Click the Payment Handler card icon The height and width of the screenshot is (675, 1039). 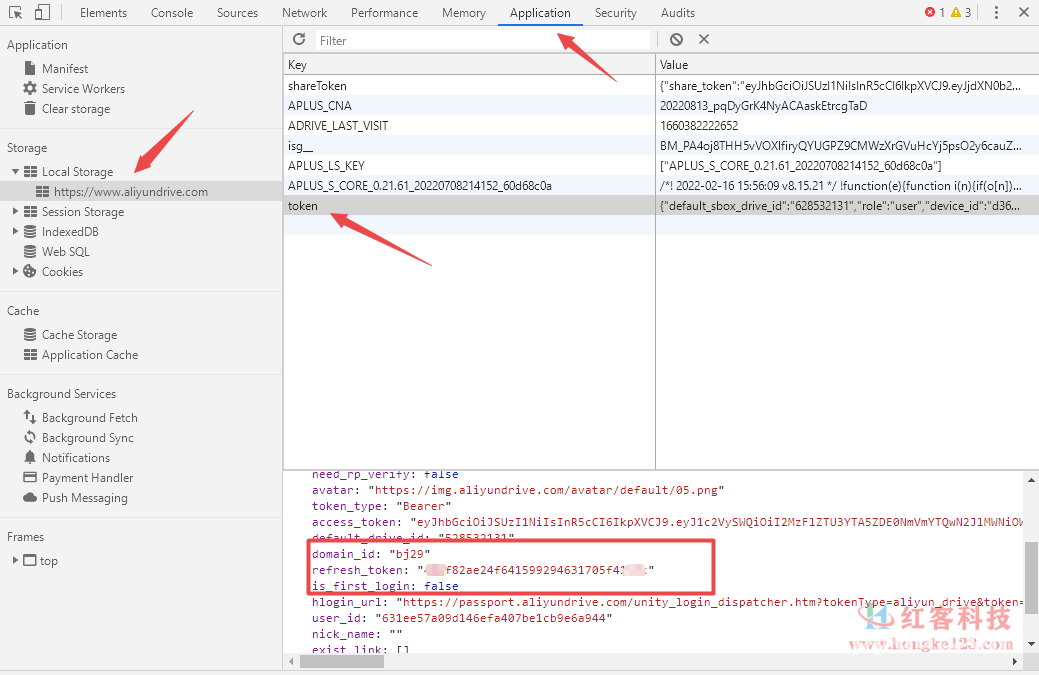coord(30,478)
